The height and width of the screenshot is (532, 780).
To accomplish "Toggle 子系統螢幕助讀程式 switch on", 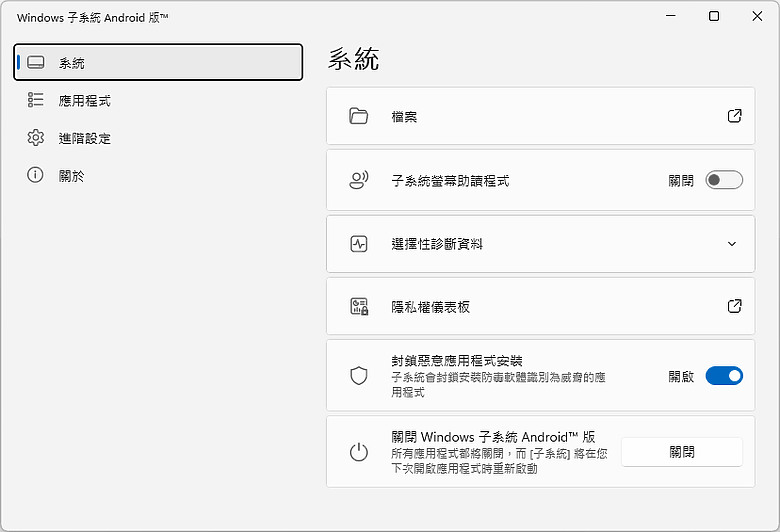I will coord(724,180).
